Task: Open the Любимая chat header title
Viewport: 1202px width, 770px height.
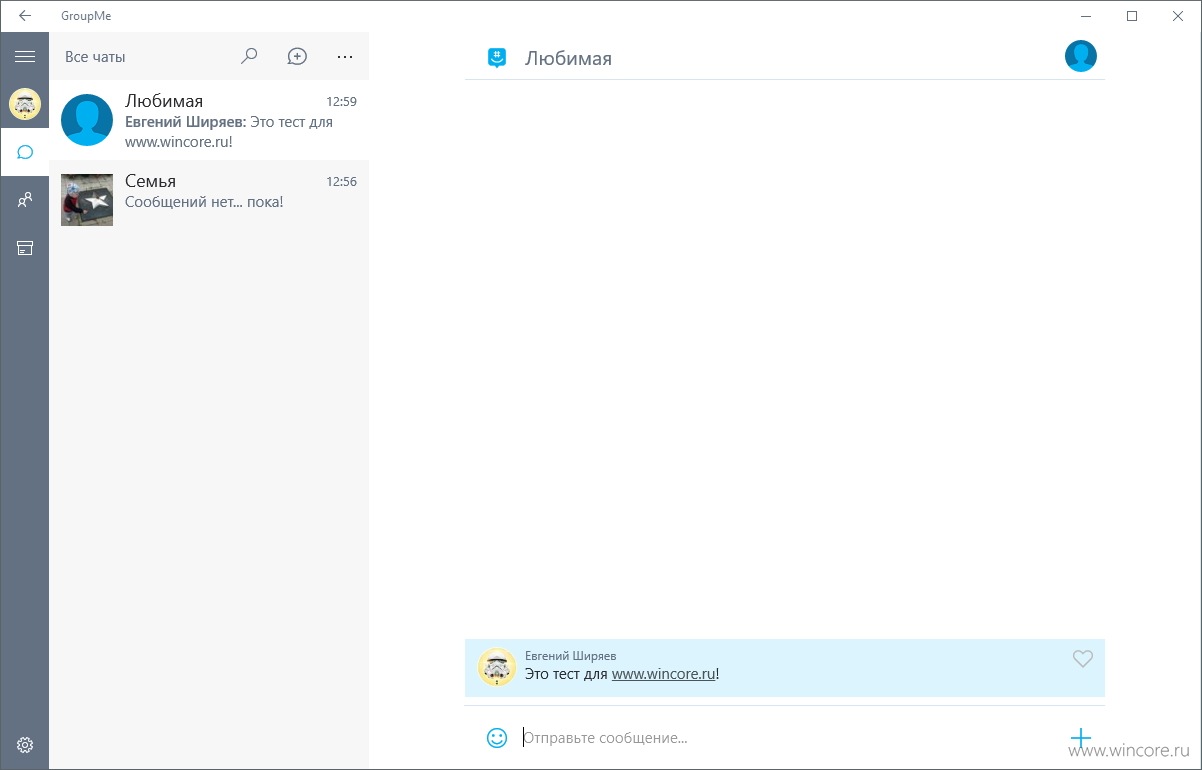Action: point(568,59)
